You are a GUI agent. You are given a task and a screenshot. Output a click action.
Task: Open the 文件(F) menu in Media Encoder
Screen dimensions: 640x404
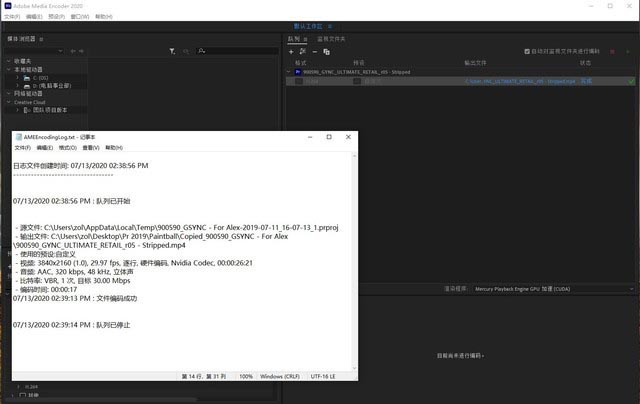(12, 17)
